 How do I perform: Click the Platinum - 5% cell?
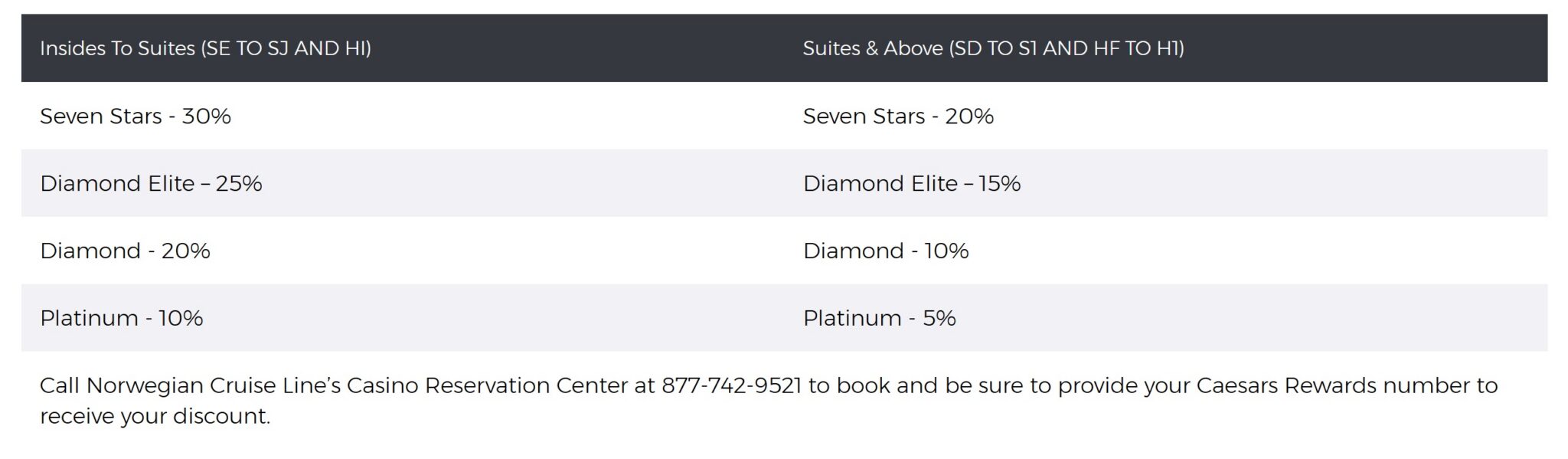879,318
